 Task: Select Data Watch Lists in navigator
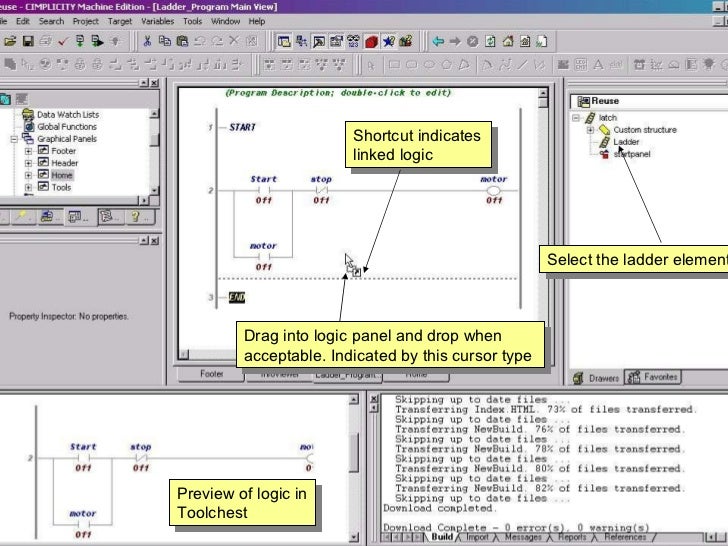[68, 115]
